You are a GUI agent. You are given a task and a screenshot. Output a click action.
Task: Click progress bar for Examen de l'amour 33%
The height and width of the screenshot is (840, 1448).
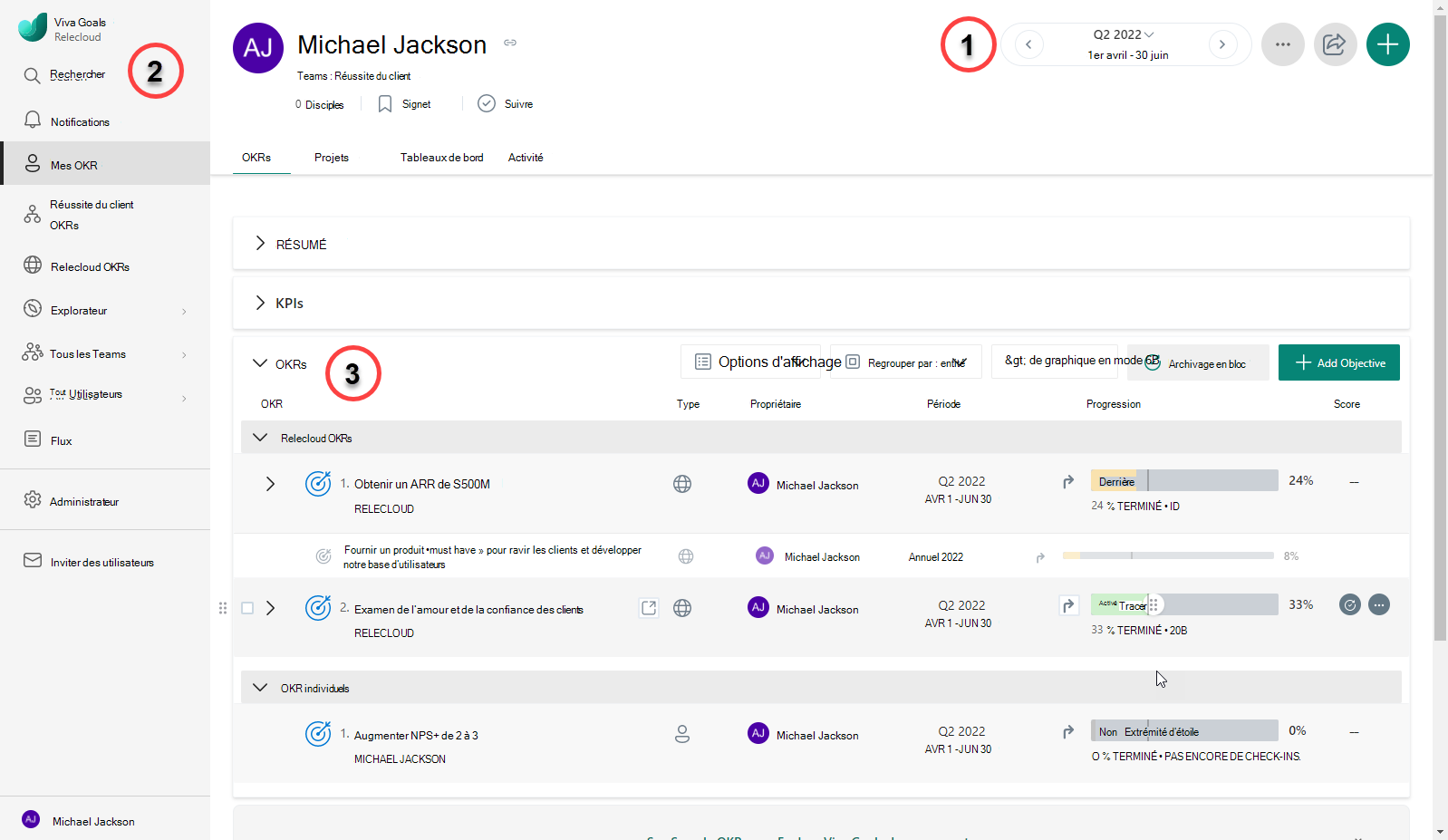(1184, 604)
